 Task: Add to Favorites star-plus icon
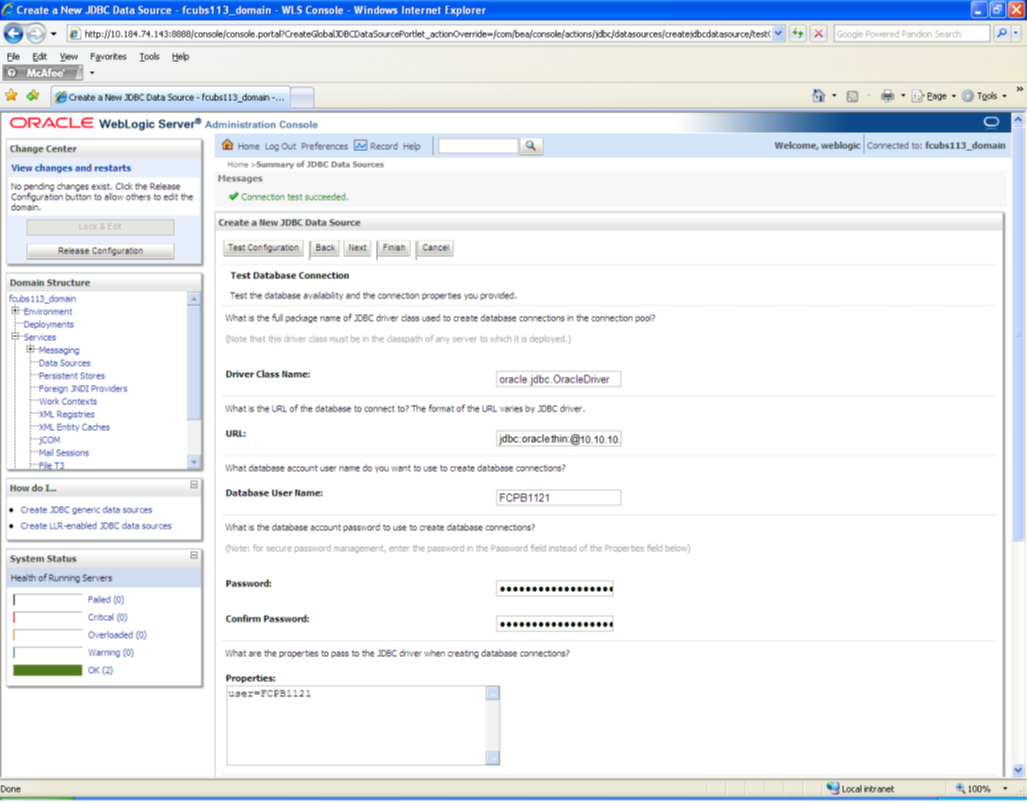tap(33, 96)
